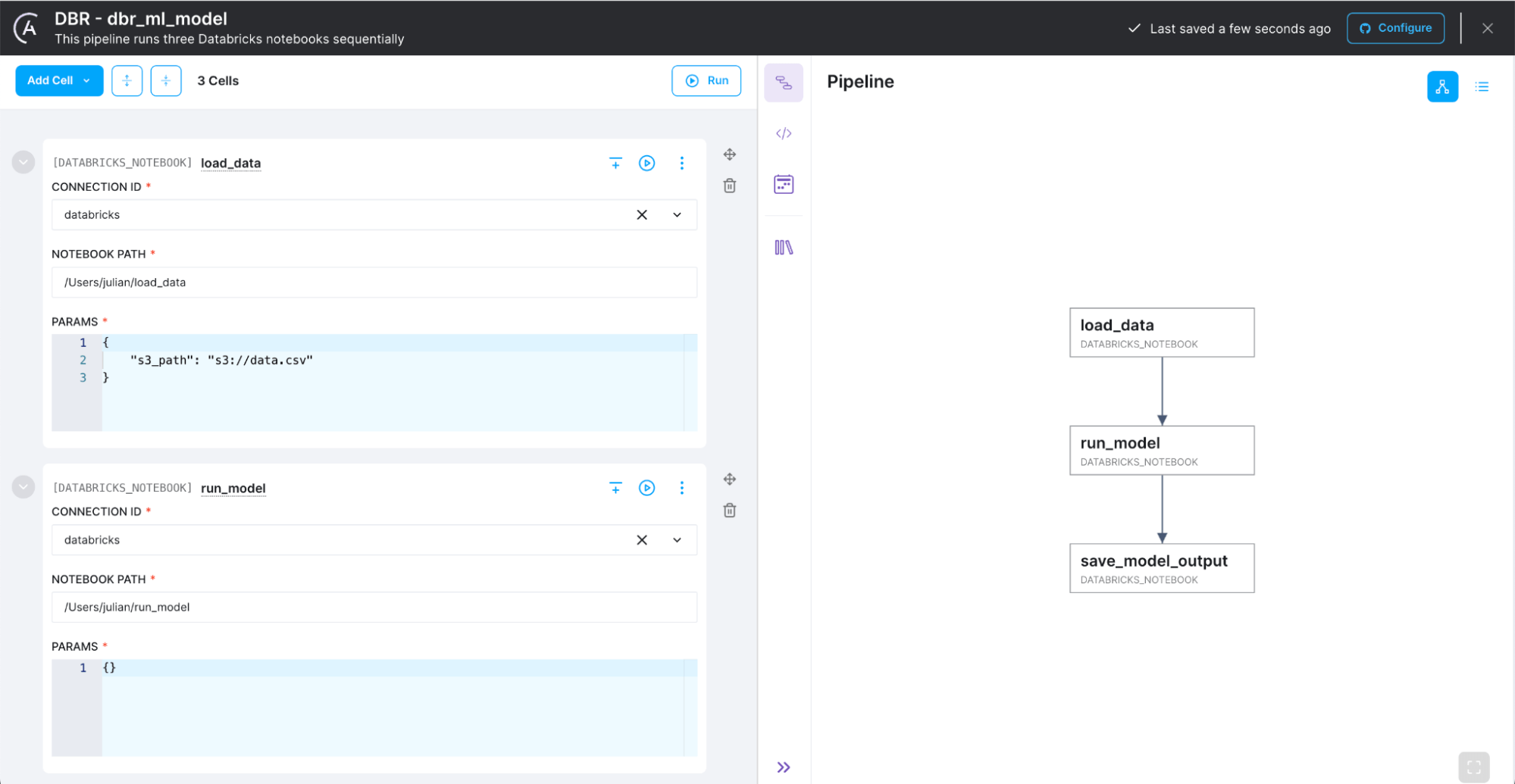Open the schedule panel via the calendar icon
The width and height of the screenshot is (1515, 784).
pos(784,184)
